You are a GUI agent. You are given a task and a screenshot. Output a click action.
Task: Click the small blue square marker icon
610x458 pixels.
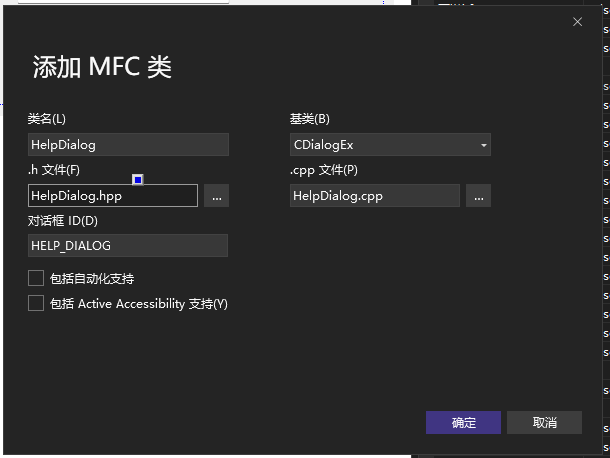coord(138,180)
